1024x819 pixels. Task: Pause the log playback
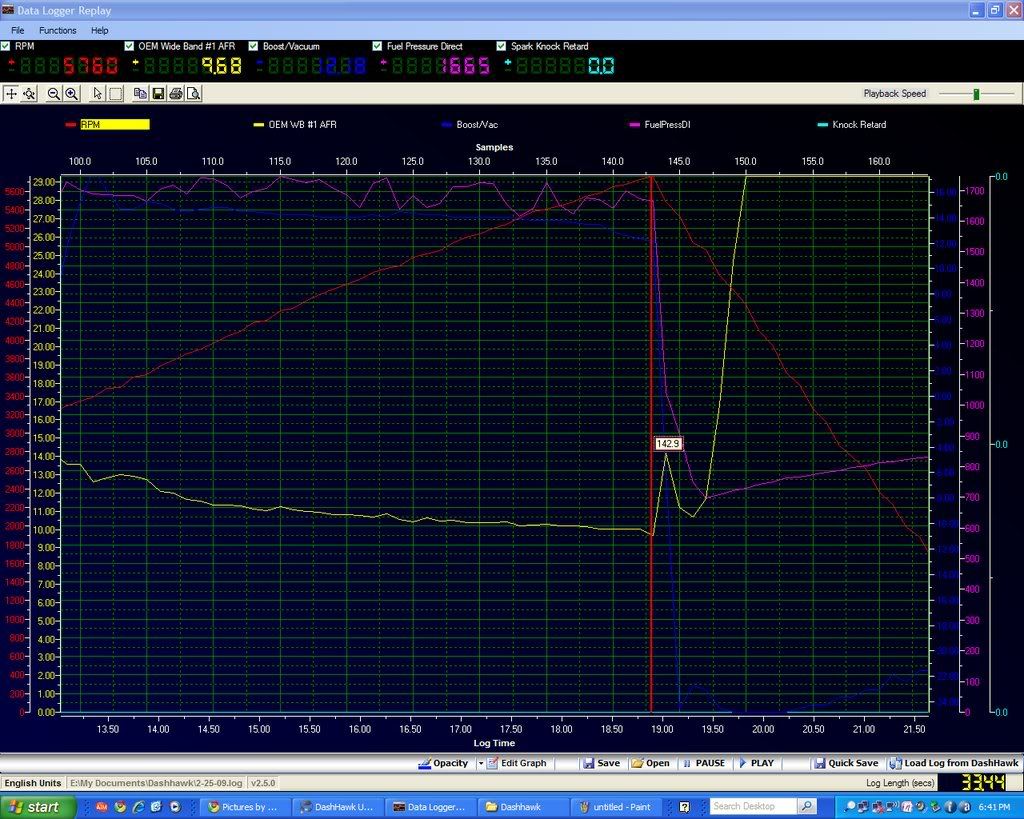click(704, 763)
